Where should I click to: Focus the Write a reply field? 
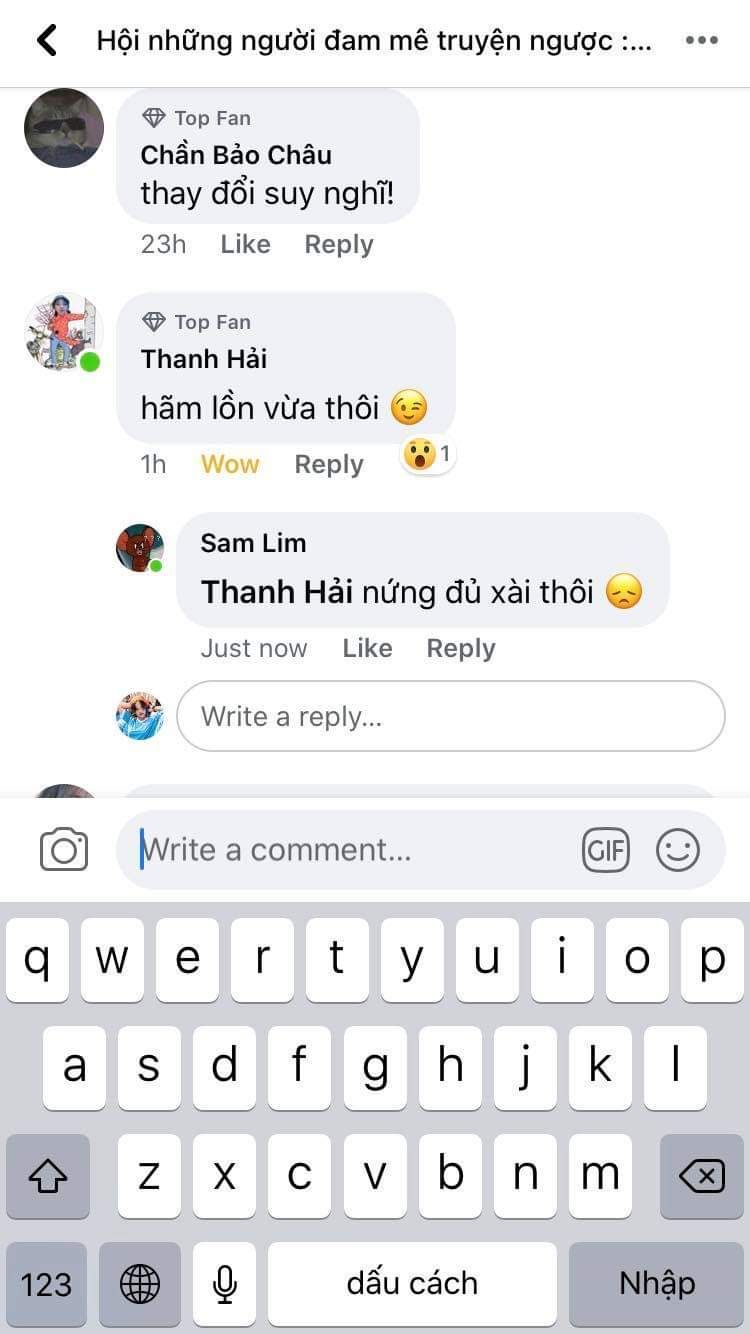tap(451, 716)
